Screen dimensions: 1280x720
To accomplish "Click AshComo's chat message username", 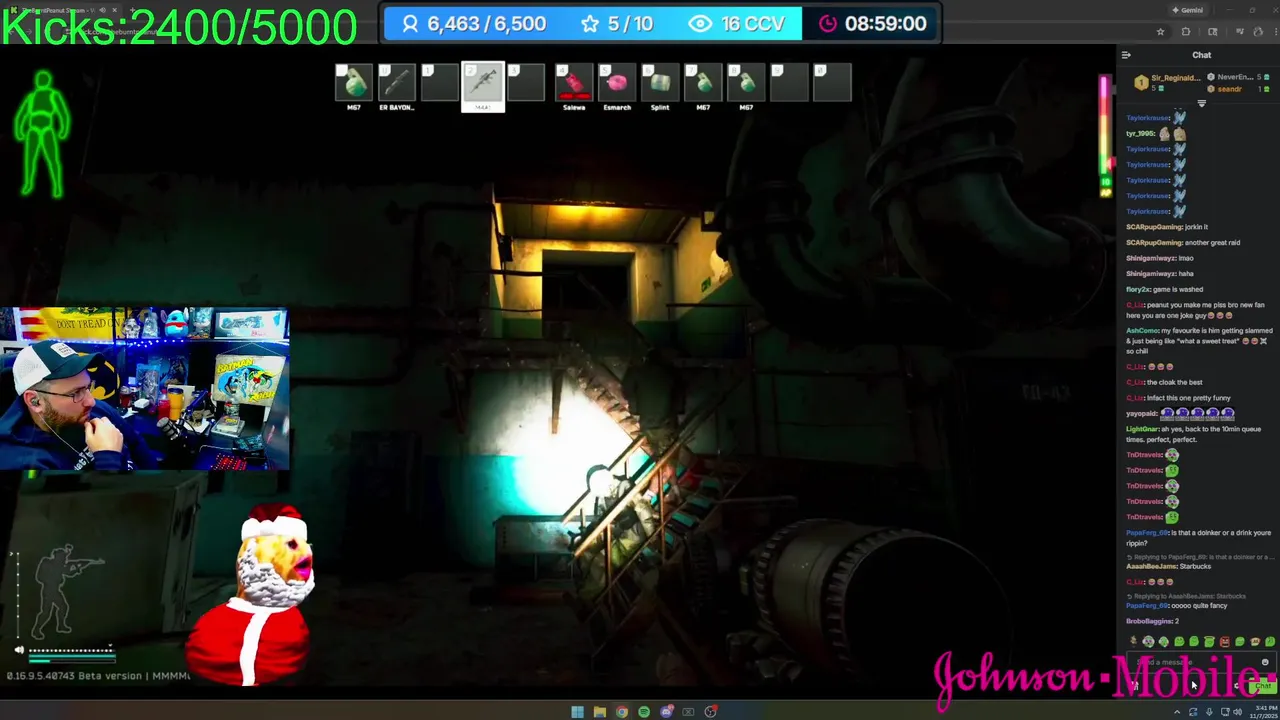I will (x=1142, y=330).
